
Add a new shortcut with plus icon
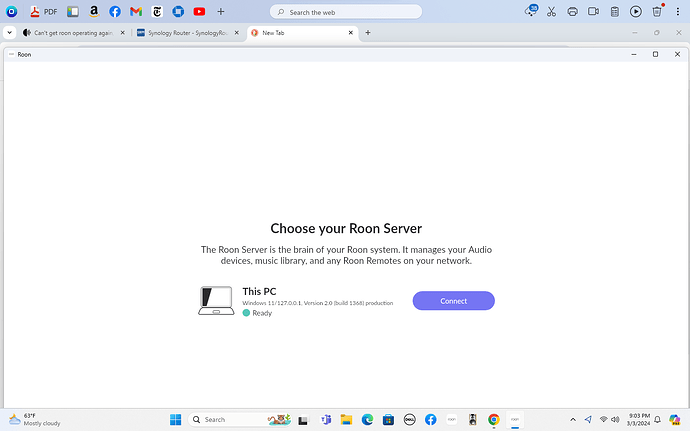[x=221, y=12]
